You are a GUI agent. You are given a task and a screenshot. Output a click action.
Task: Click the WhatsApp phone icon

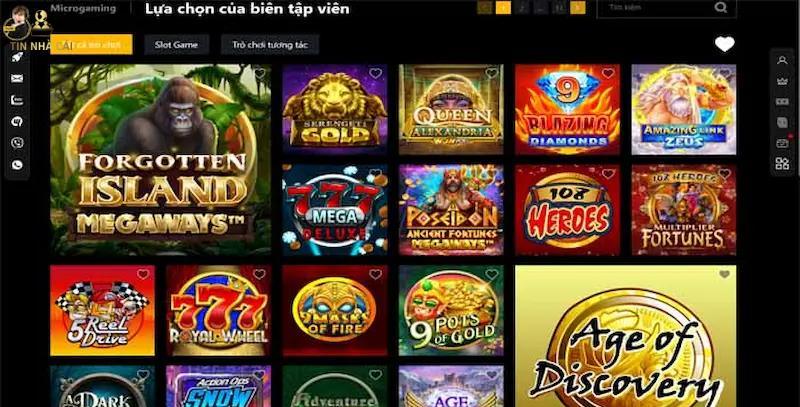point(17,164)
